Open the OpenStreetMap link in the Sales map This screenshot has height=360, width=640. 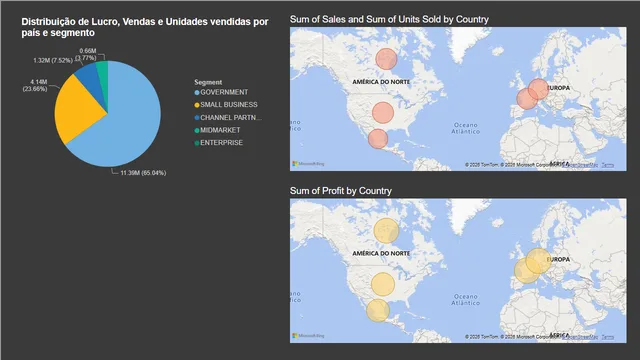pyautogui.click(x=580, y=165)
